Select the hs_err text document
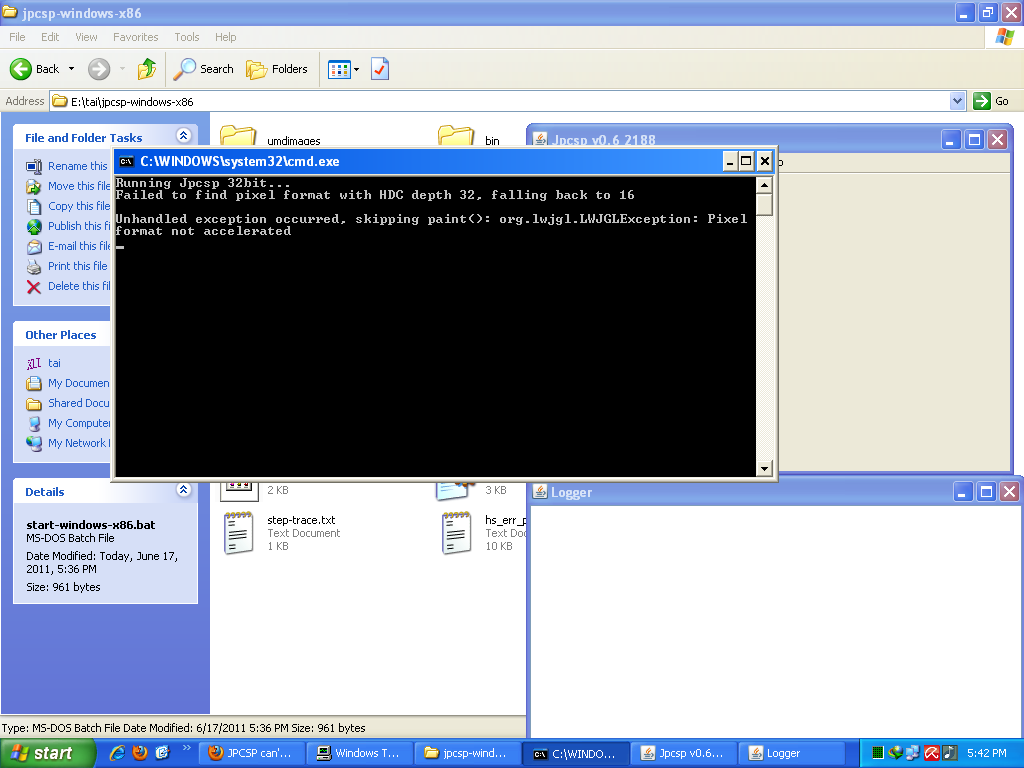 (x=485, y=533)
